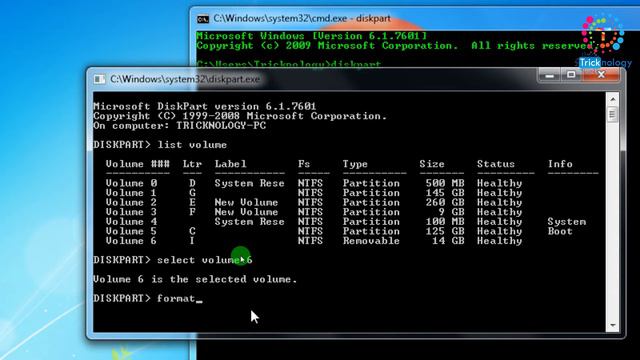640x360 pixels.
Task: Click the 'Ltr' column header
Action: [x=192, y=164]
